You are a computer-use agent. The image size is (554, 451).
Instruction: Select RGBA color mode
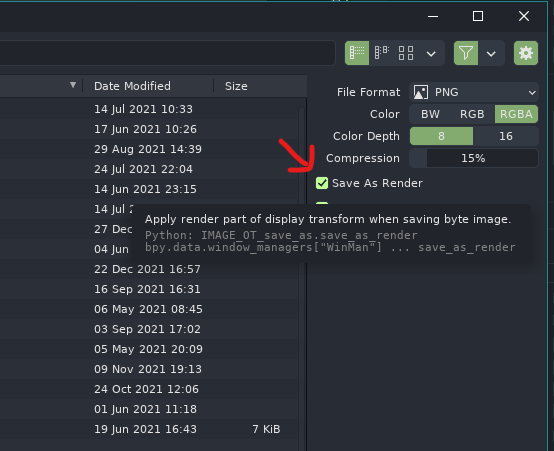516,114
